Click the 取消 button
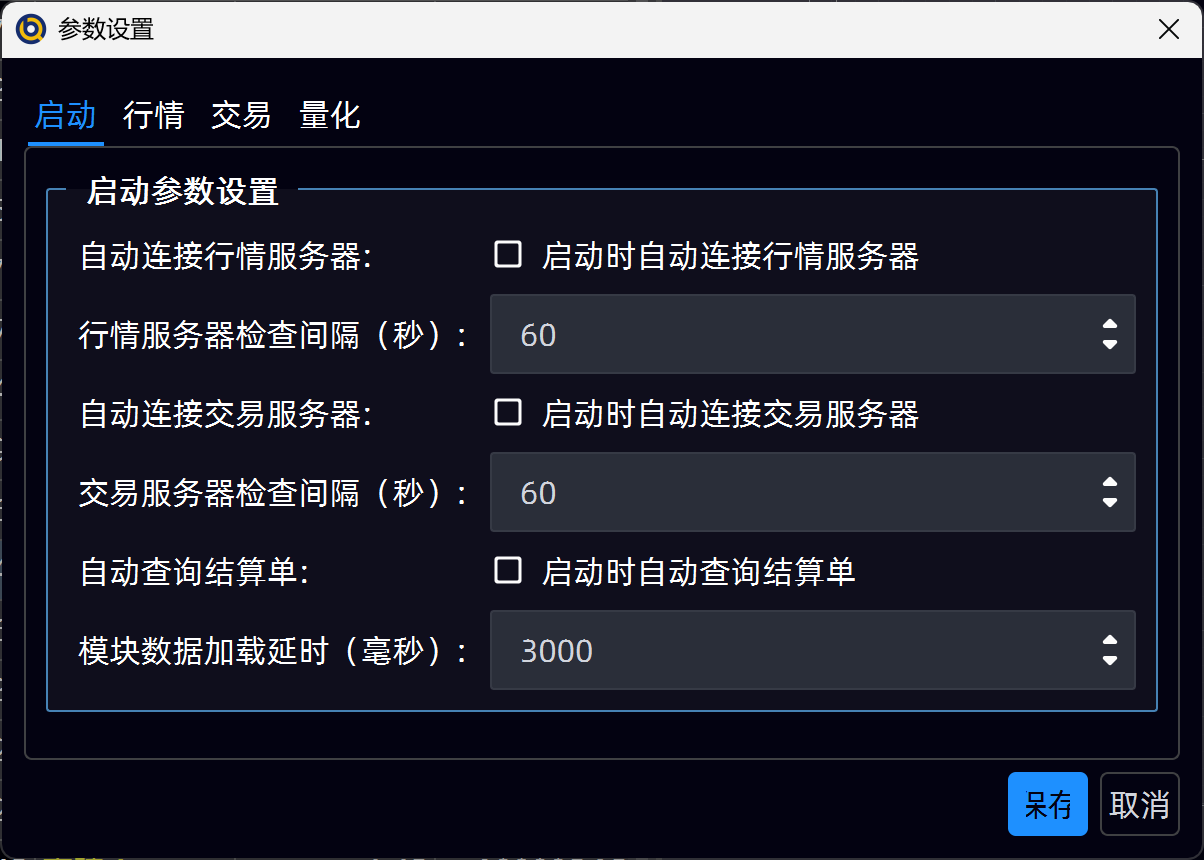 click(1139, 804)
